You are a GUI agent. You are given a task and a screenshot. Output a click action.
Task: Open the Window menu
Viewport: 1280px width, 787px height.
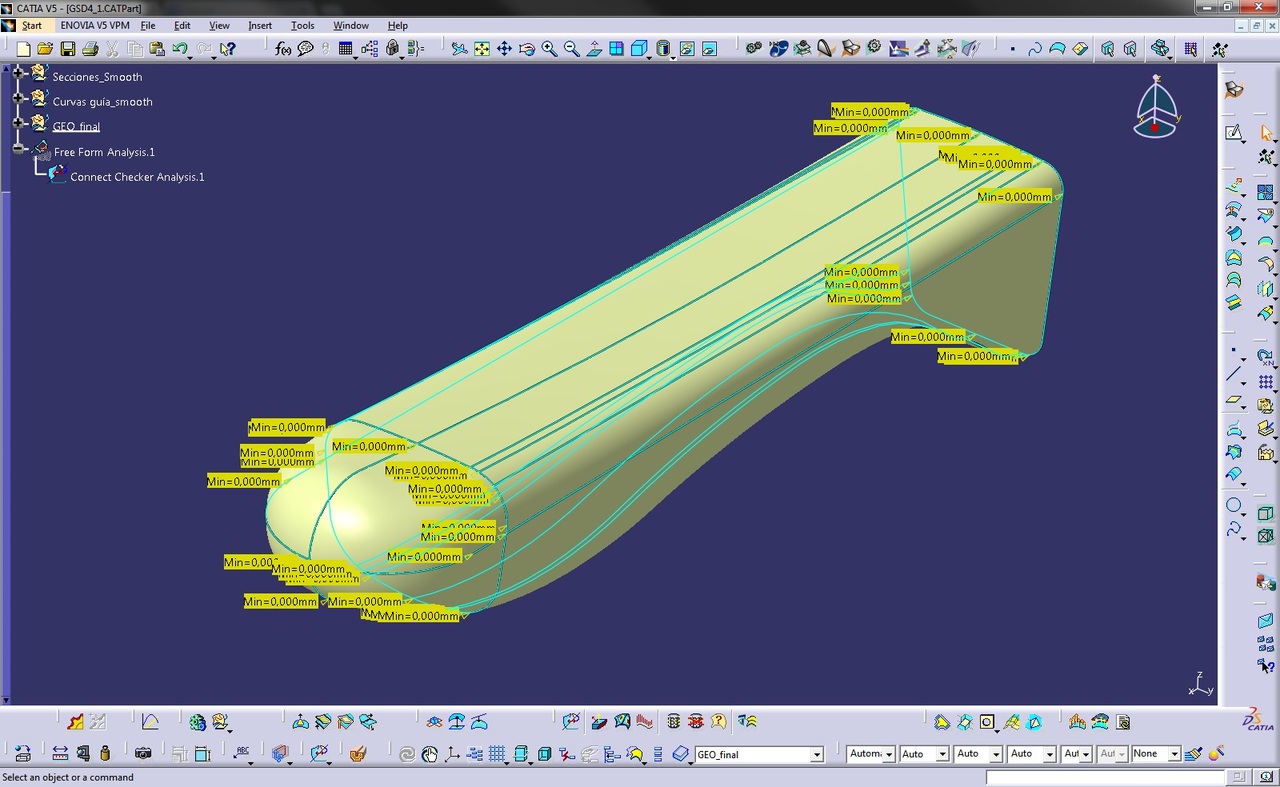coord(351,25)
